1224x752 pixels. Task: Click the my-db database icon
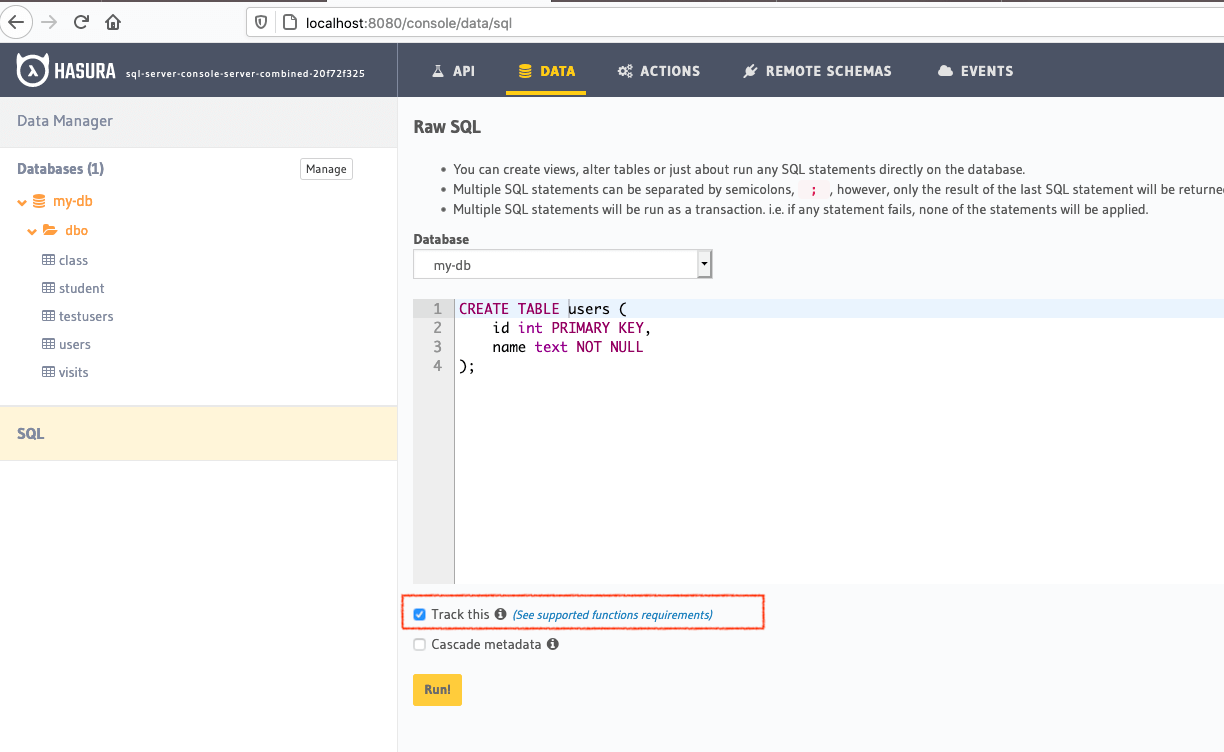pyautogui.click(x=39, y=201)
